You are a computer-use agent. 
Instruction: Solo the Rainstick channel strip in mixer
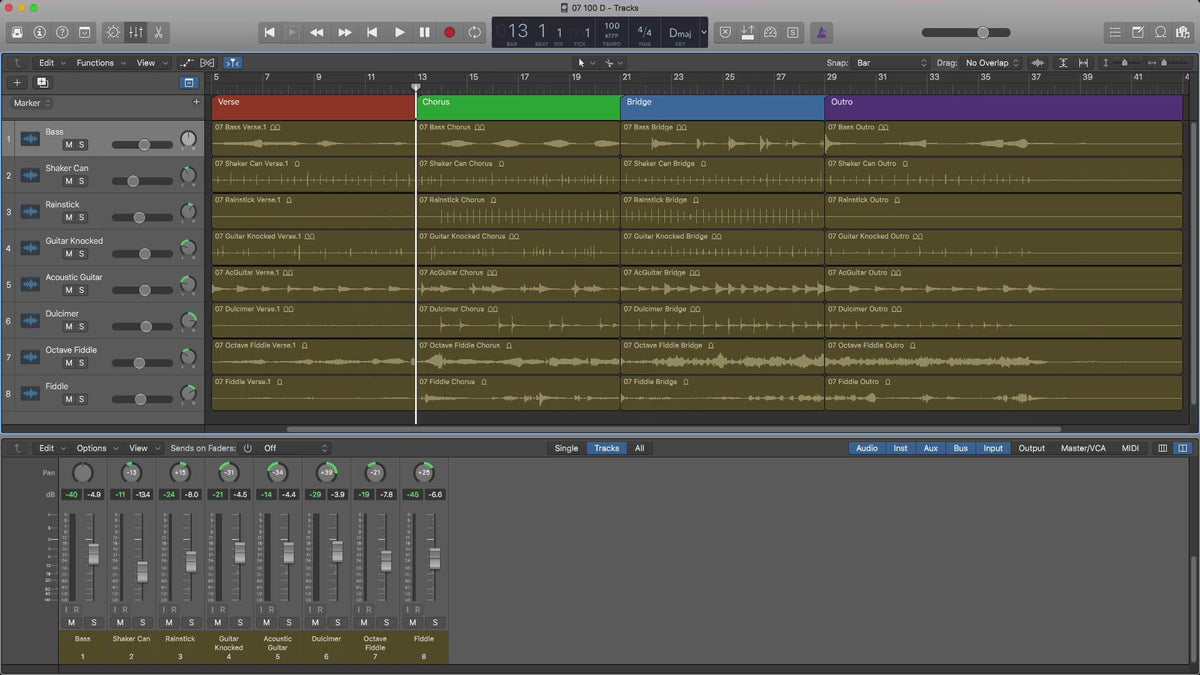coord(193,623)
